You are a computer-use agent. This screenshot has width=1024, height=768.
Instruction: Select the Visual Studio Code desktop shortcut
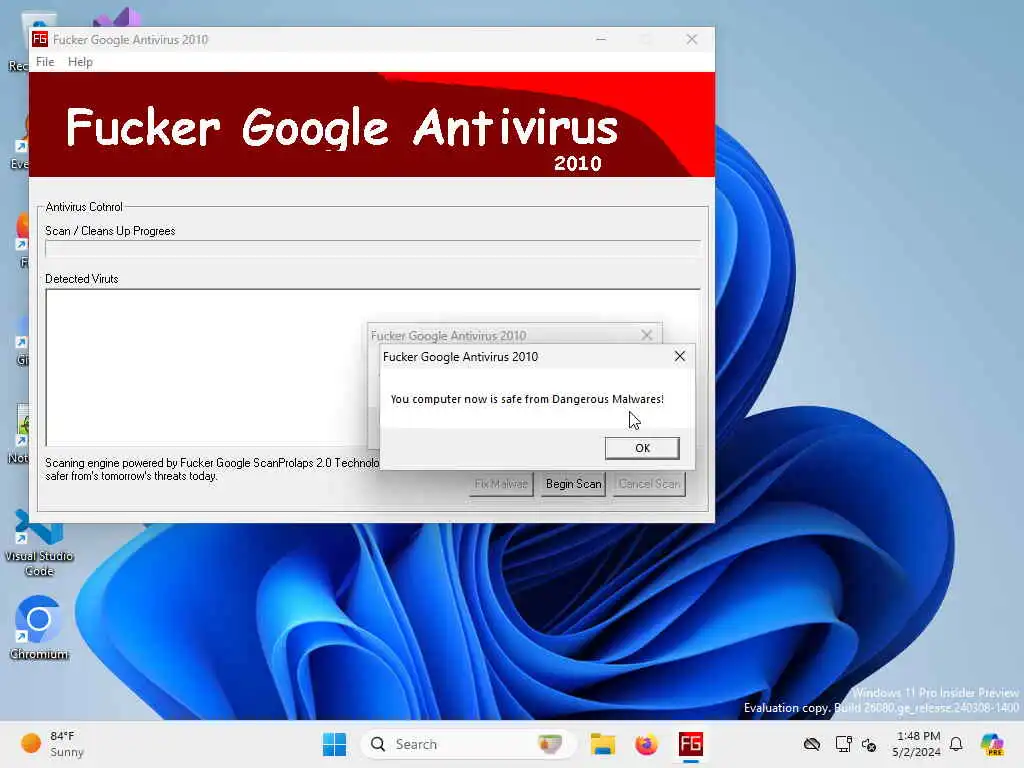[x=39, y=542]
